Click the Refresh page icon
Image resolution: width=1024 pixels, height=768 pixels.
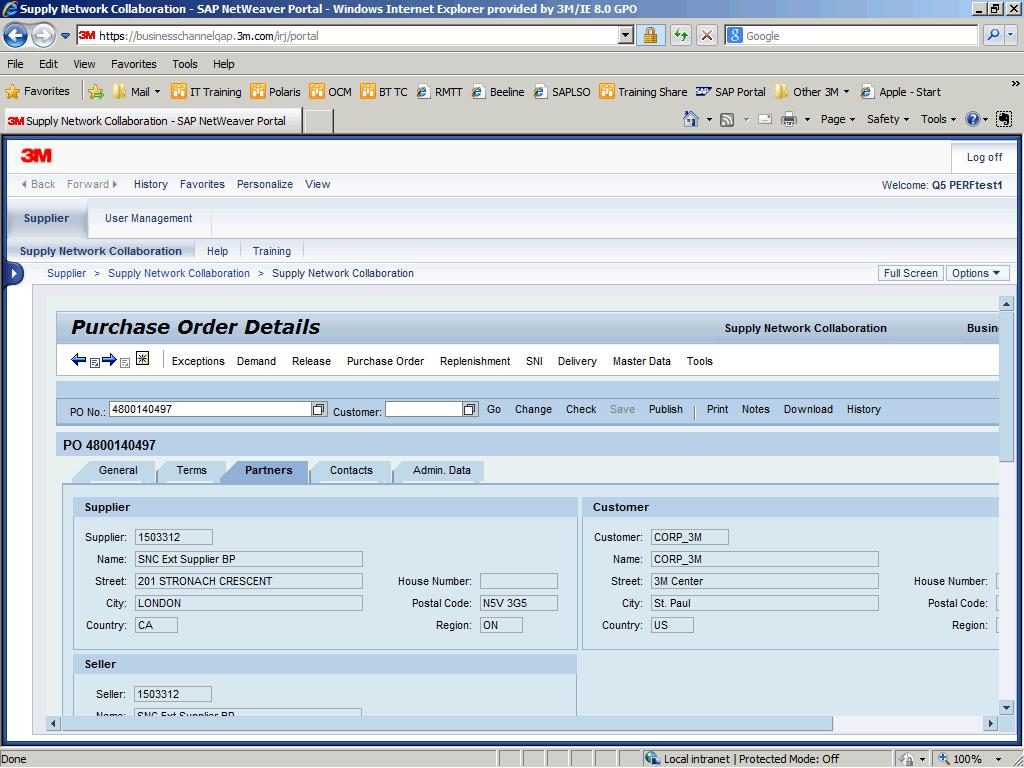tap(680, 35)
